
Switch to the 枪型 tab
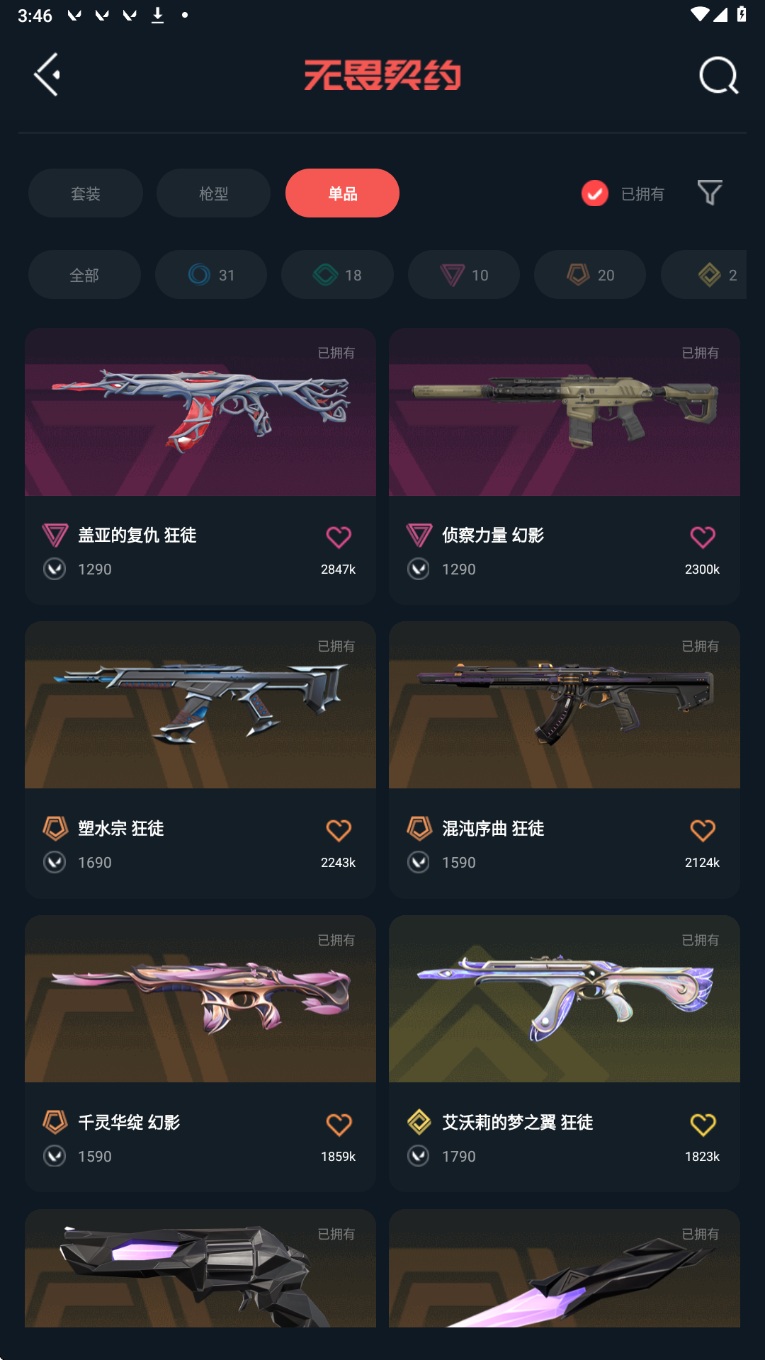point(213,193)
